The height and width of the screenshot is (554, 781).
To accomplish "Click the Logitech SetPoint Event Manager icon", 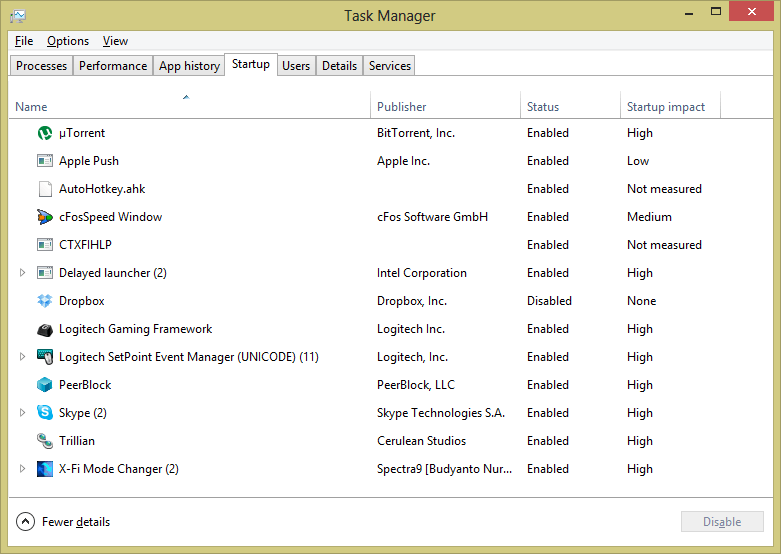I will click(45, 357).
